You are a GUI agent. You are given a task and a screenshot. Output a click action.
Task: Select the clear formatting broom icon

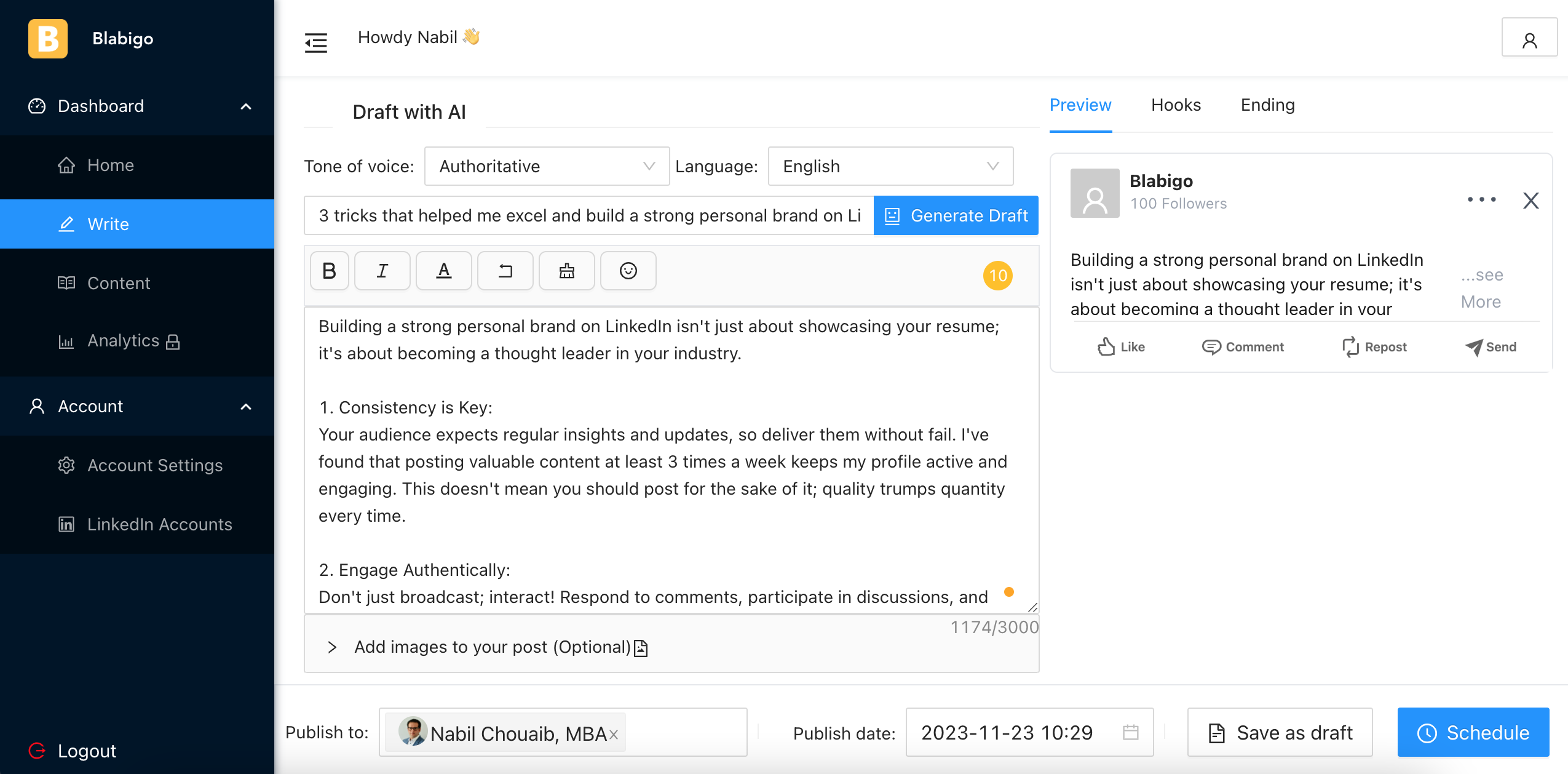pyautogui.click(x=567, y=271)
